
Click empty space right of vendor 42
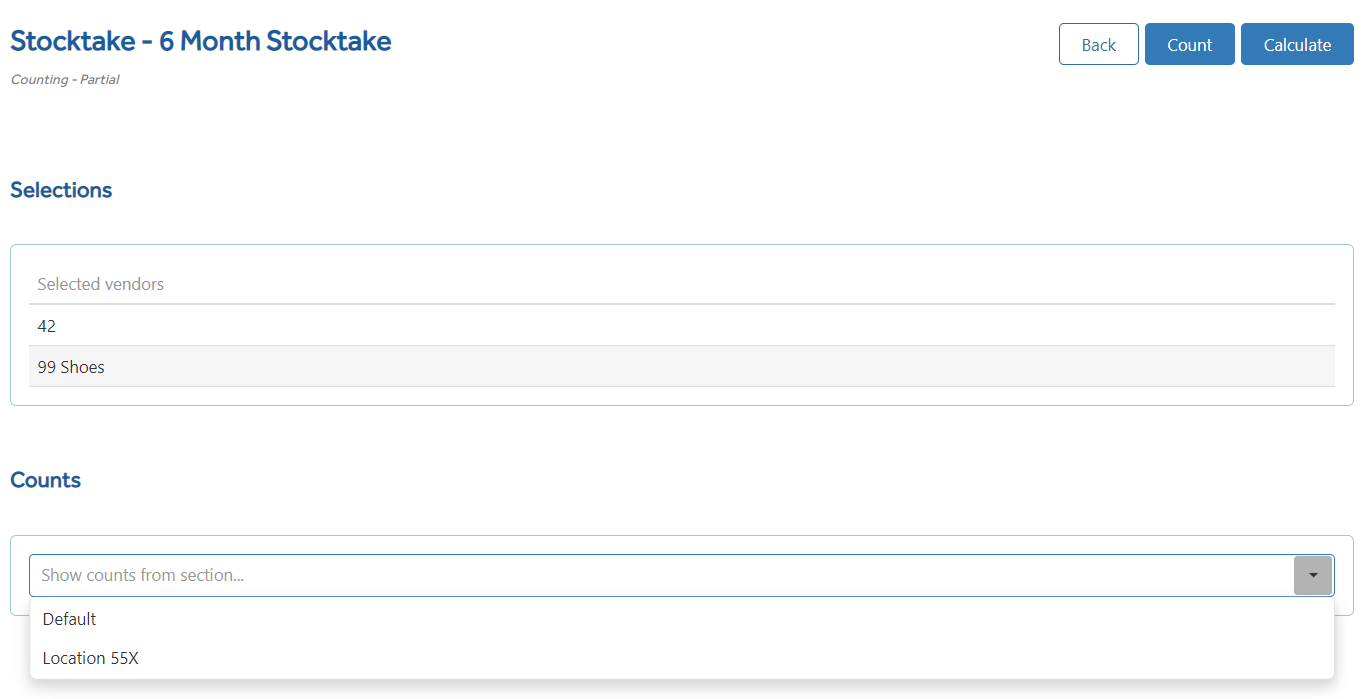700,326
